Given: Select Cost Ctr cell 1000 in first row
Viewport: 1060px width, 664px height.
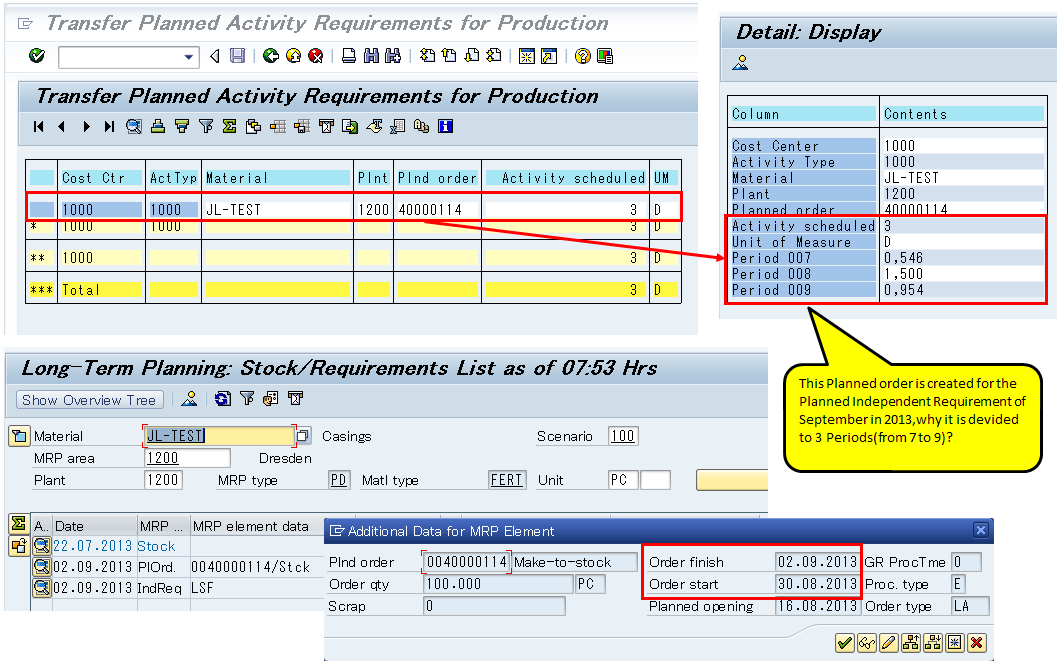Looking at the screenshot, I should 101,210.
